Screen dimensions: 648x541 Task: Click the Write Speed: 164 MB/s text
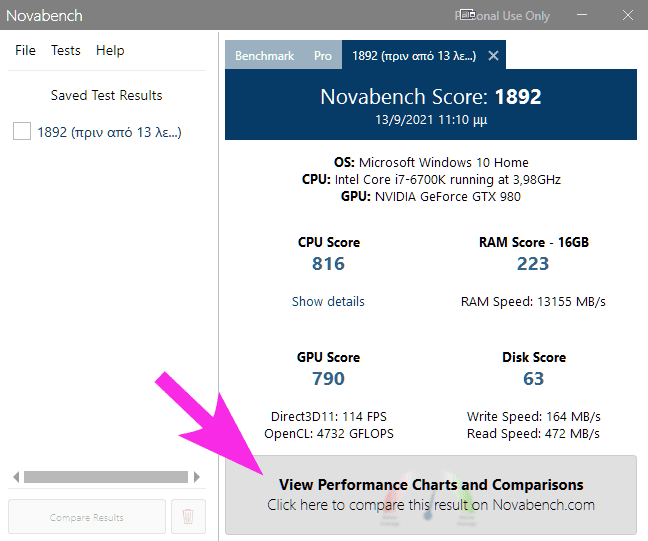tap(534, 416)
